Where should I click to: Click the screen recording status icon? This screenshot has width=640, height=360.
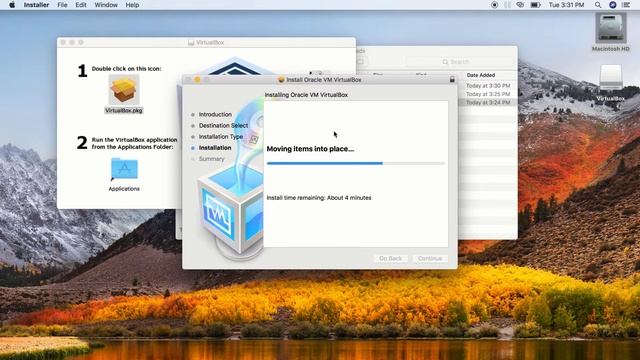point(494,5)
